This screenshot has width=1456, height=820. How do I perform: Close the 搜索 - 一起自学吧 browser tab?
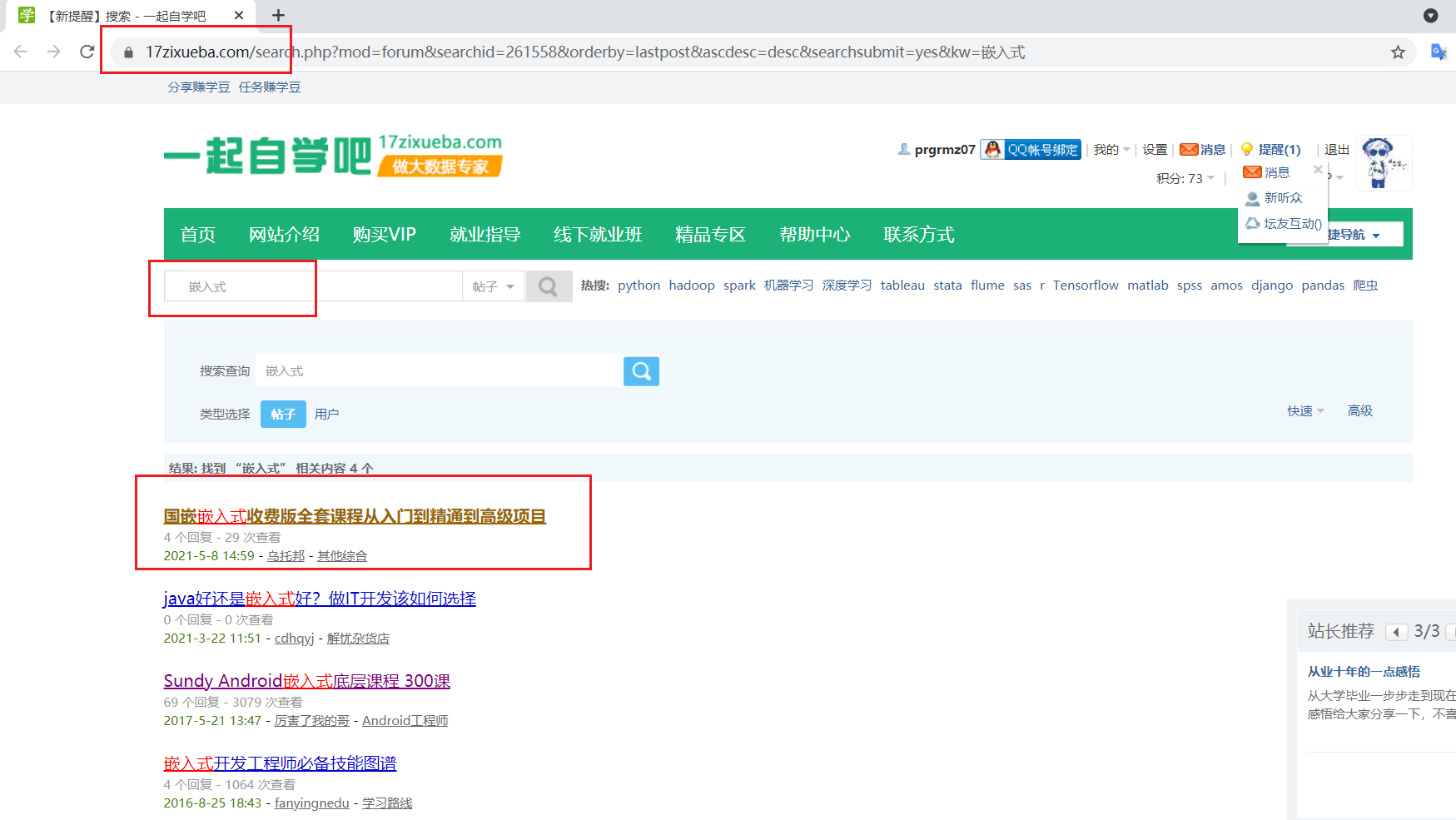coord(239,15)
